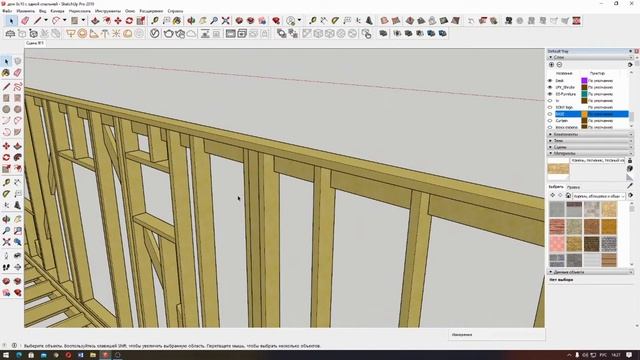Hide the 03-Furniture layer
The height and width of the screenshot is (360, 640).
pyautogui.click(x=550, y=94)
